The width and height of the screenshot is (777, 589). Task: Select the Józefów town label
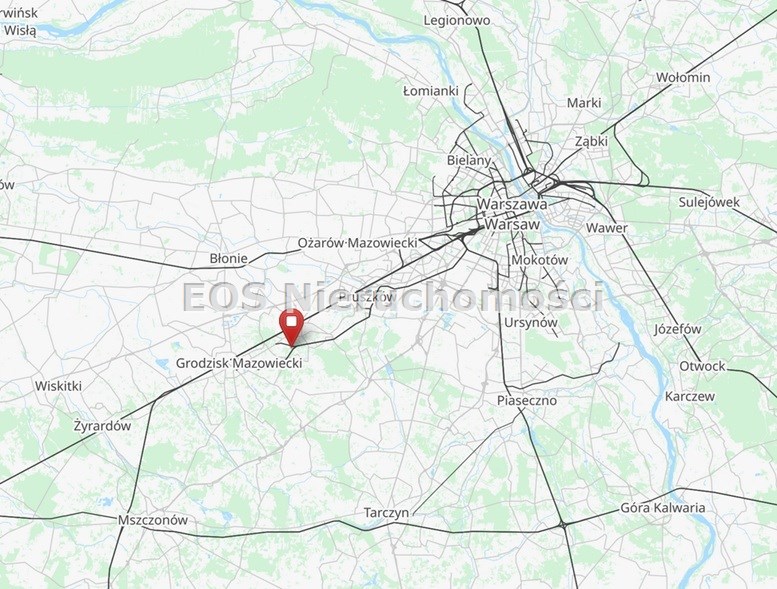pos(677,329)
